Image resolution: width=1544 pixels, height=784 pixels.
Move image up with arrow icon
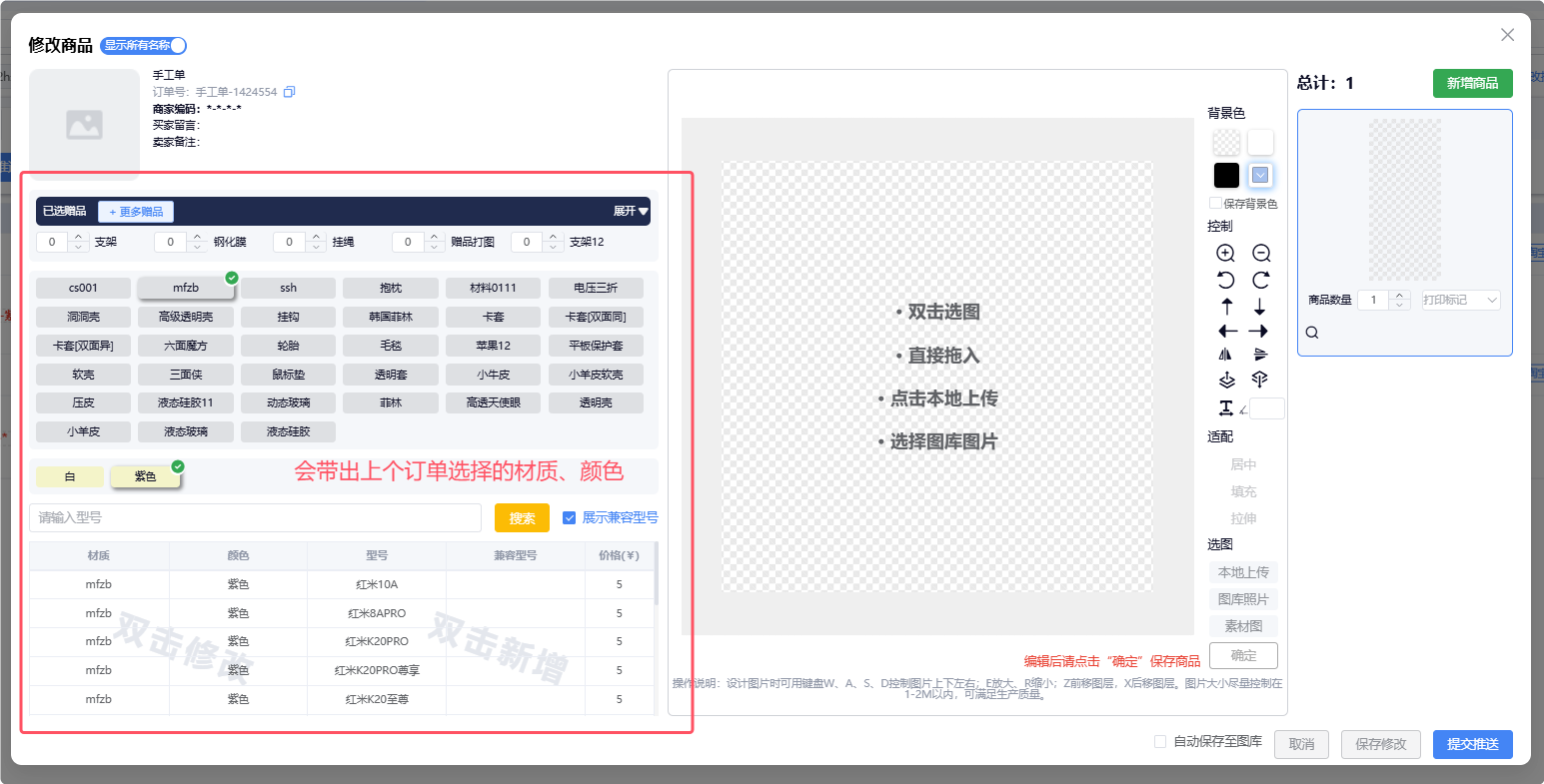tap(1227, 307)
